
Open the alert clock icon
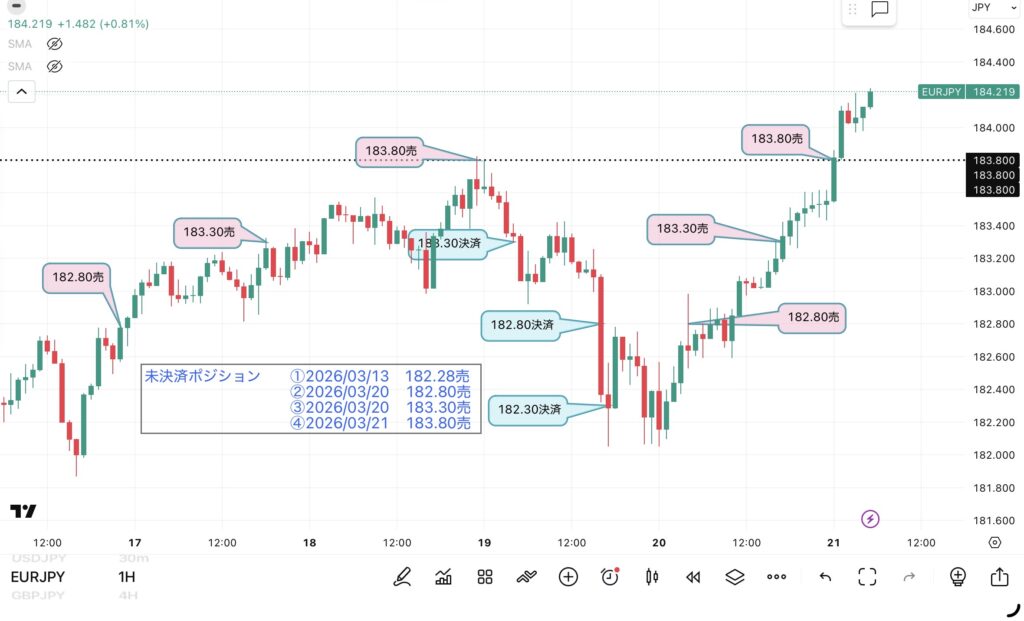(x=610, y=576)
